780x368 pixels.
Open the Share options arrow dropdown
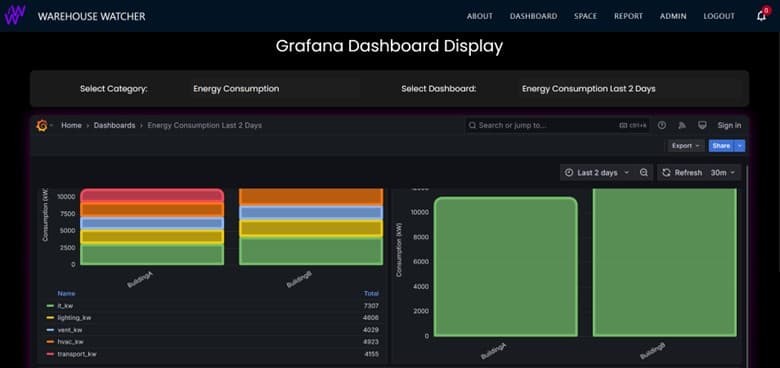(740, 146)
